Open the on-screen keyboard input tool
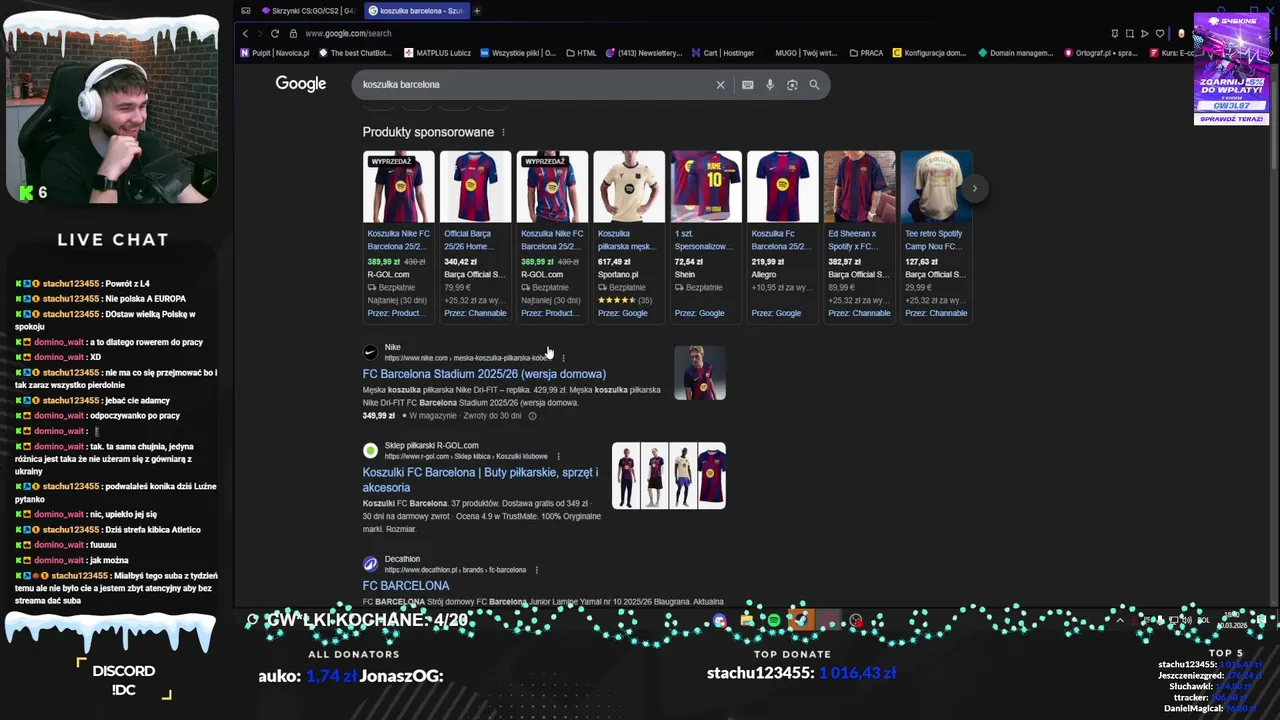The height and width of the screenshot is (720, 1280). coord(747,85)
